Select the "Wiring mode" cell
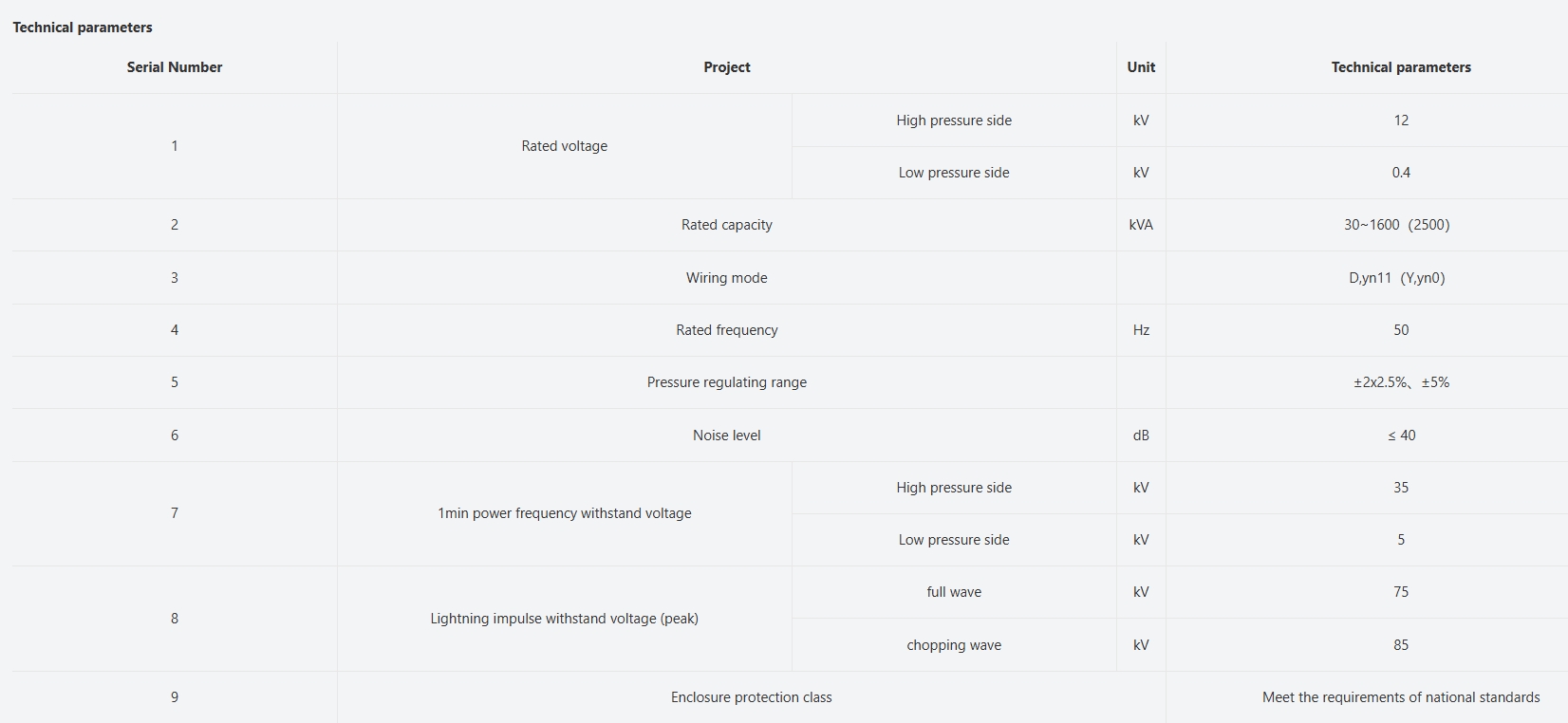The image size is (1568, 723). [727, 278]
